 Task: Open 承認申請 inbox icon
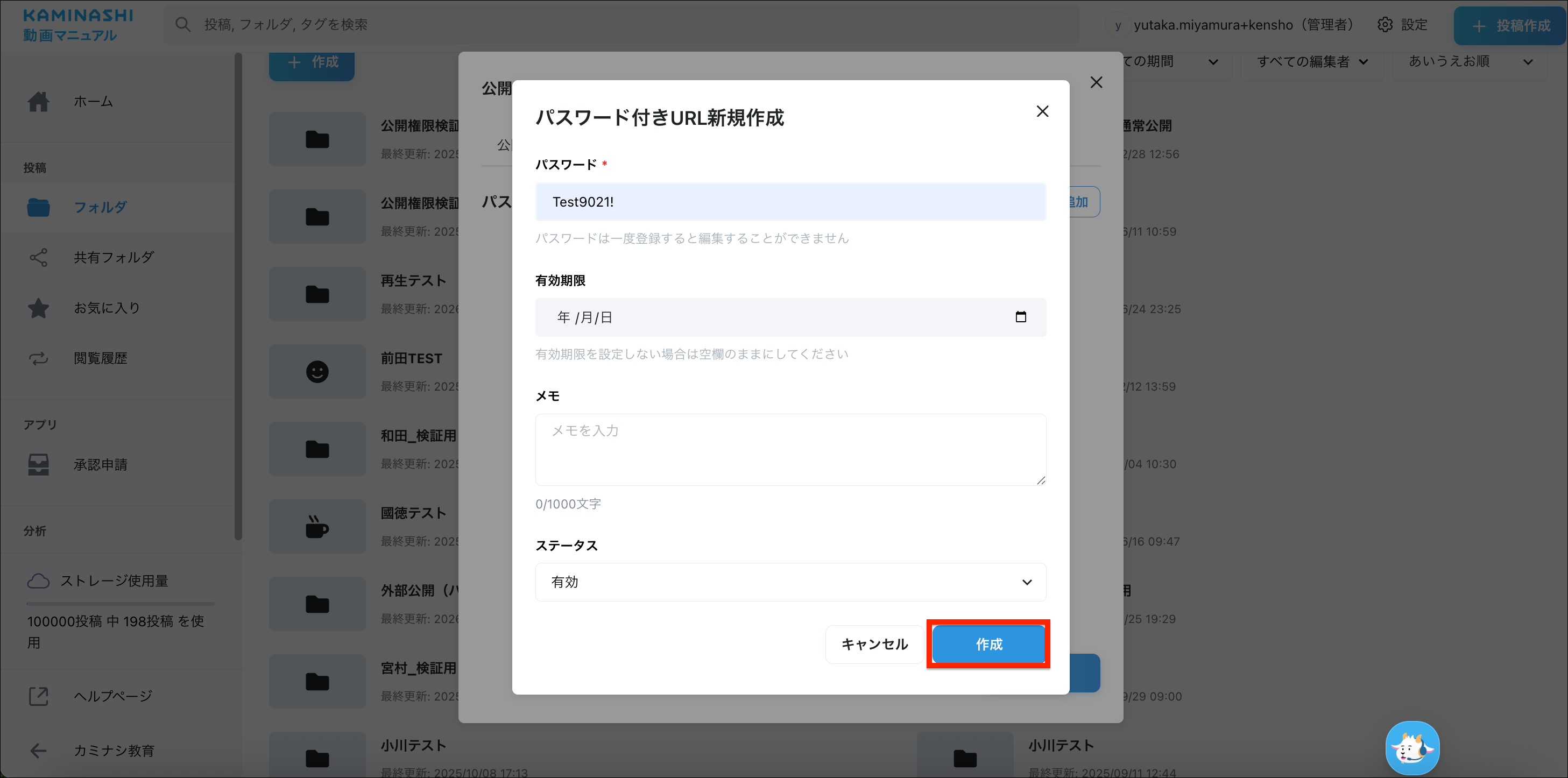tap(38, 464)
